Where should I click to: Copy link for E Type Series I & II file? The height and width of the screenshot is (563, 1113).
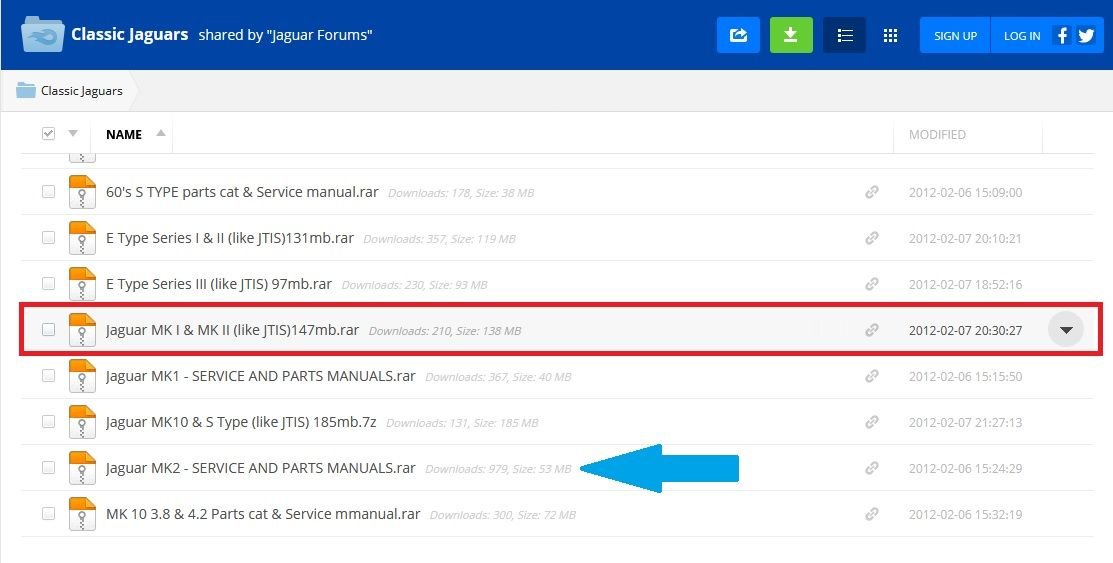click(872, 238)
